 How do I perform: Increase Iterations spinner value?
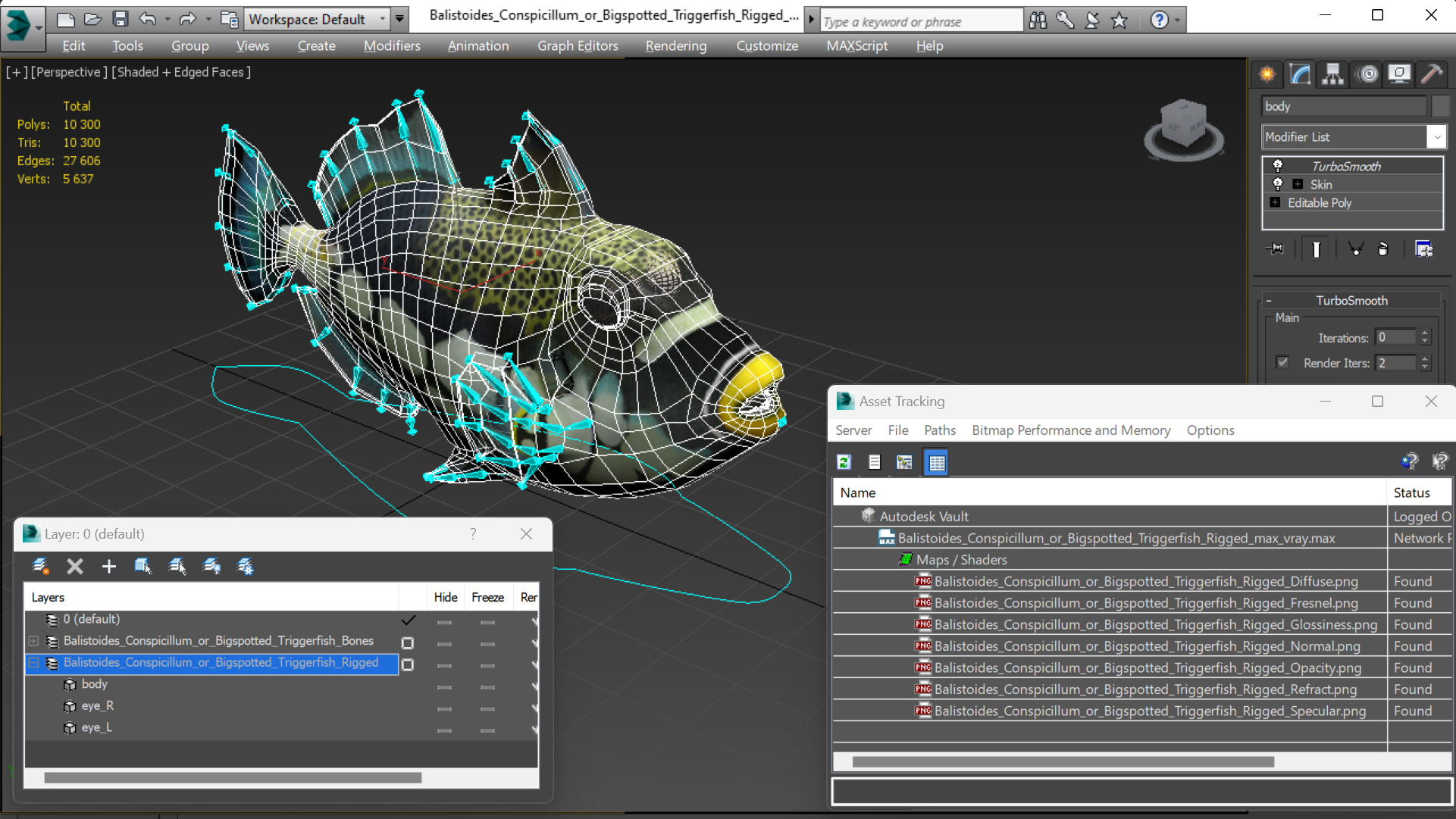coord(1425,333)
